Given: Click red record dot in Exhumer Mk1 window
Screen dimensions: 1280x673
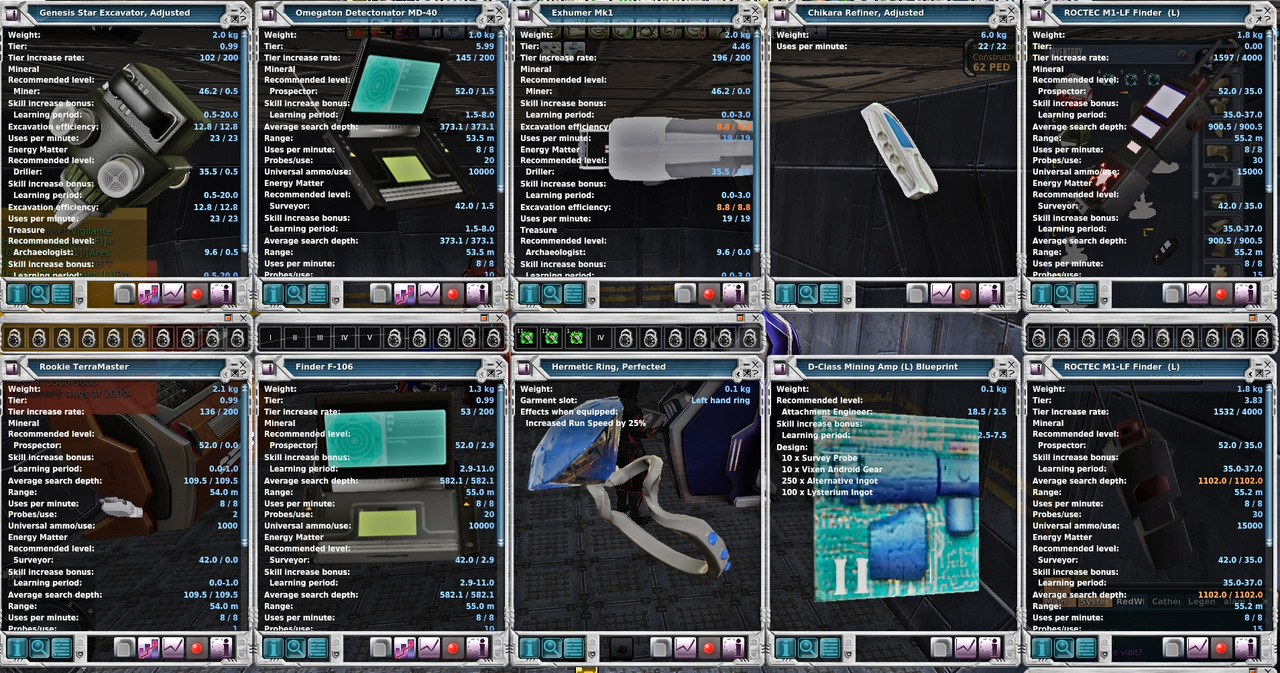Looking at the screenshot, I should 709,294.
